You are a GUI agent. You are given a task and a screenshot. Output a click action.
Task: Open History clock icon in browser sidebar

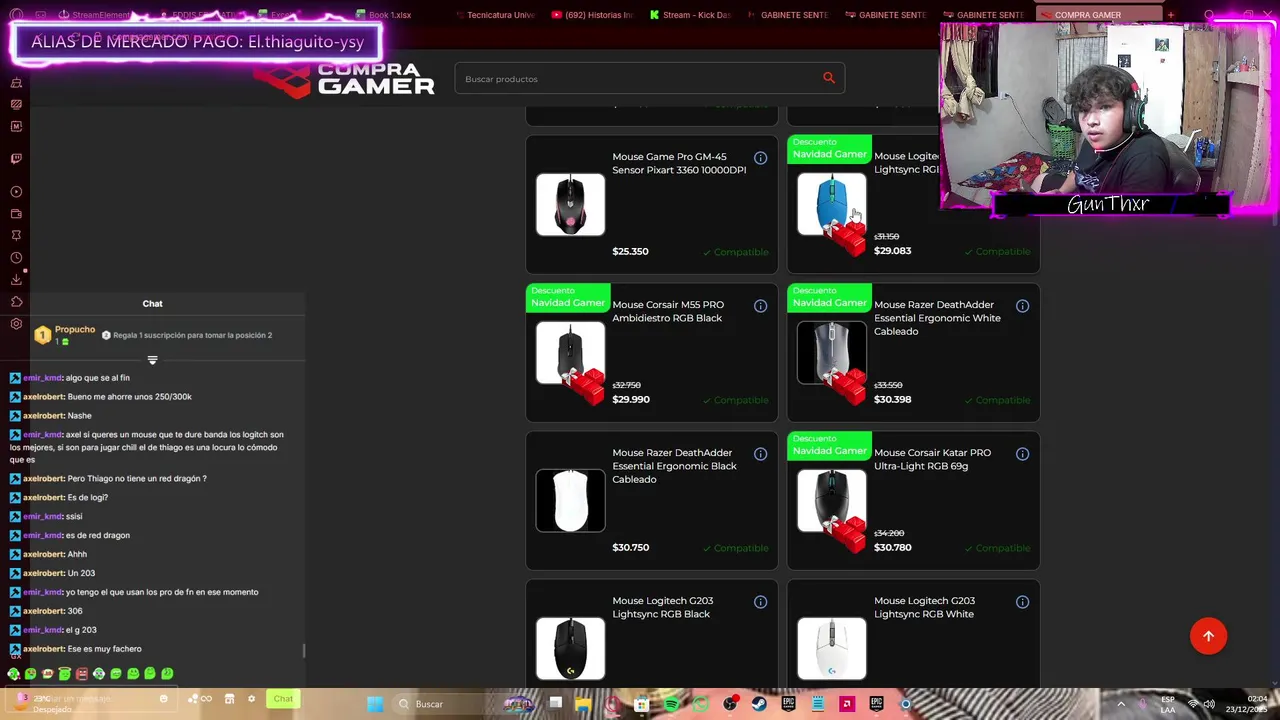coord(16,258)
